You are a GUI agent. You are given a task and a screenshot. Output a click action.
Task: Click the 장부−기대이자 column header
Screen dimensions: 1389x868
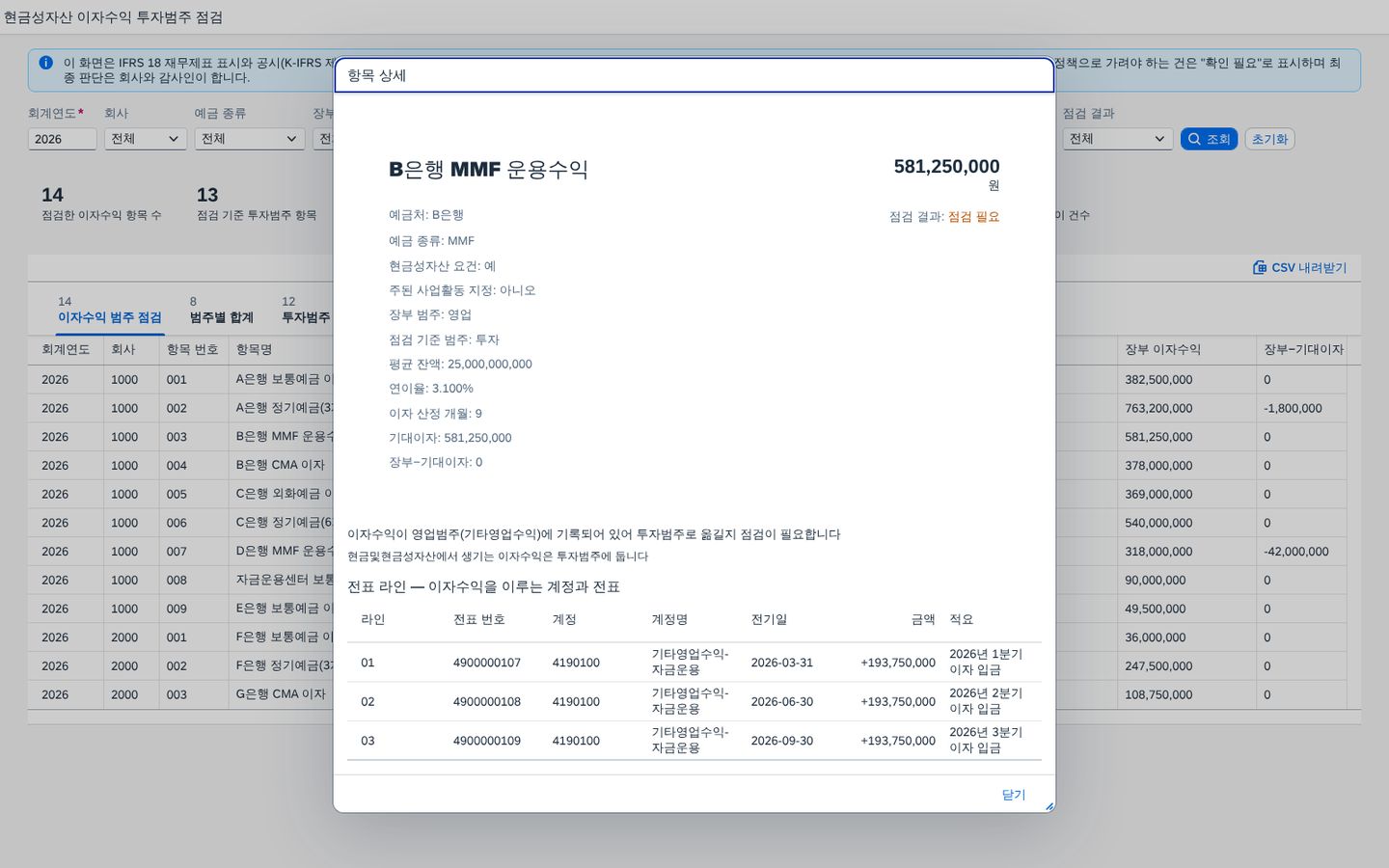pyautogui.click(x=1304, y=349)
